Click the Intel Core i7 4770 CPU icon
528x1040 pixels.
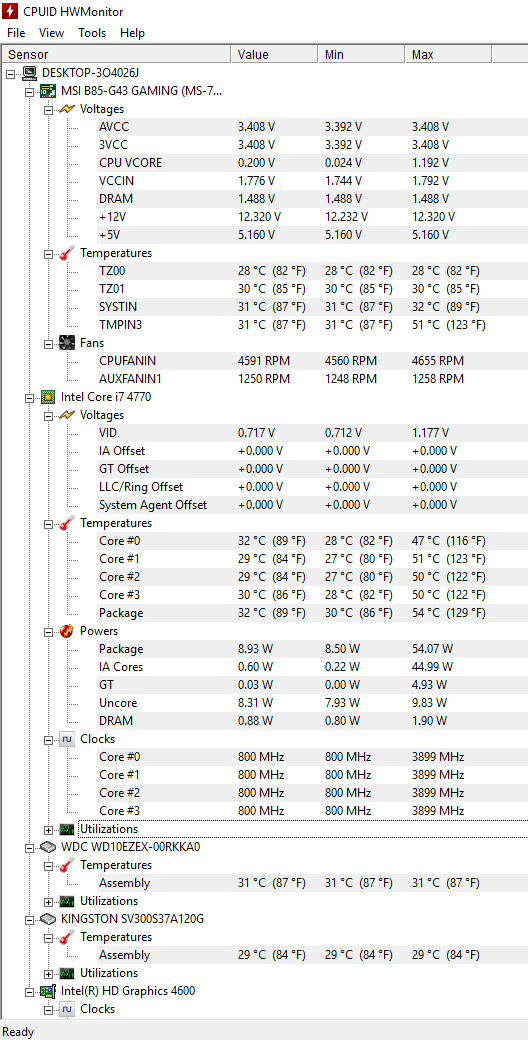(x=48, y=397)
